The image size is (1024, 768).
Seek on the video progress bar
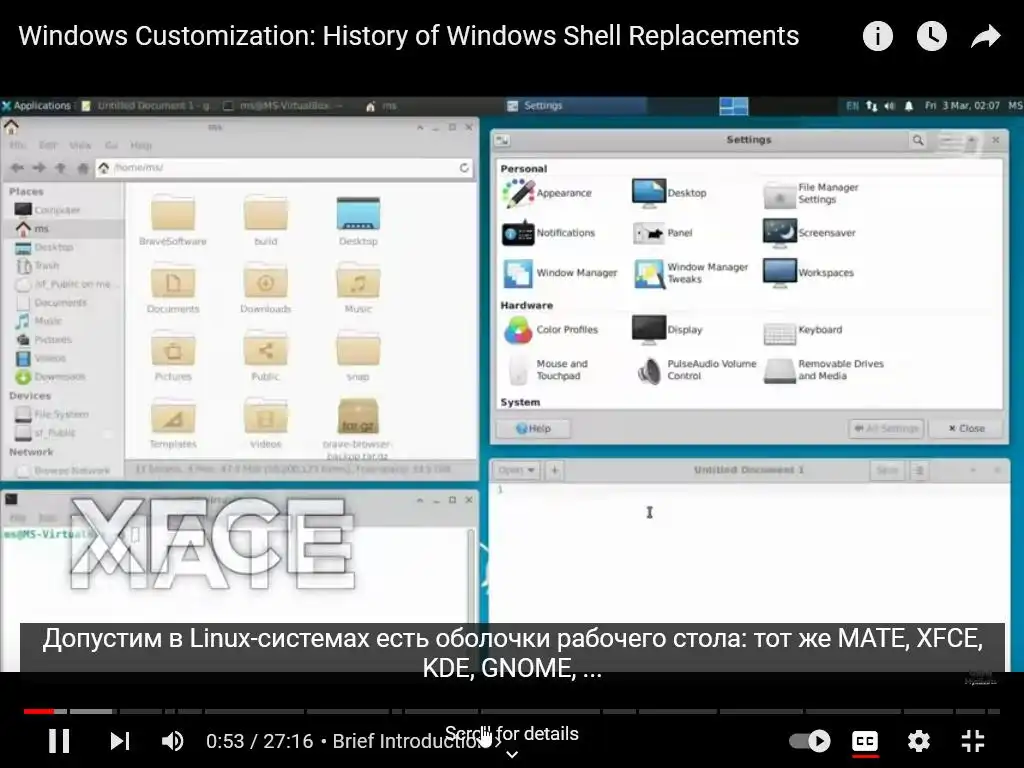(511, 711)
